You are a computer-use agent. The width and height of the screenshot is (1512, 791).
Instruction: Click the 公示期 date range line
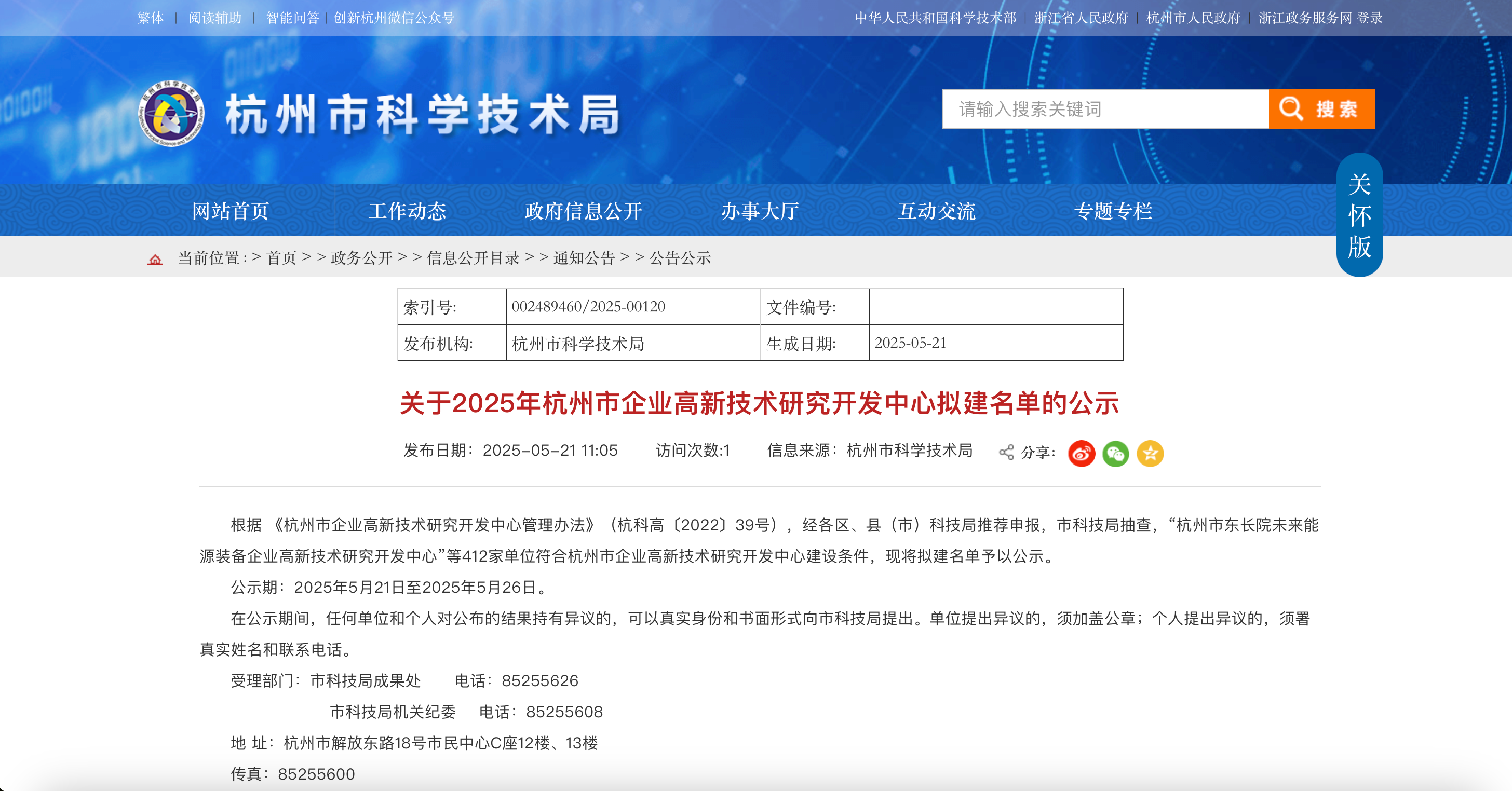coord(389,588)
